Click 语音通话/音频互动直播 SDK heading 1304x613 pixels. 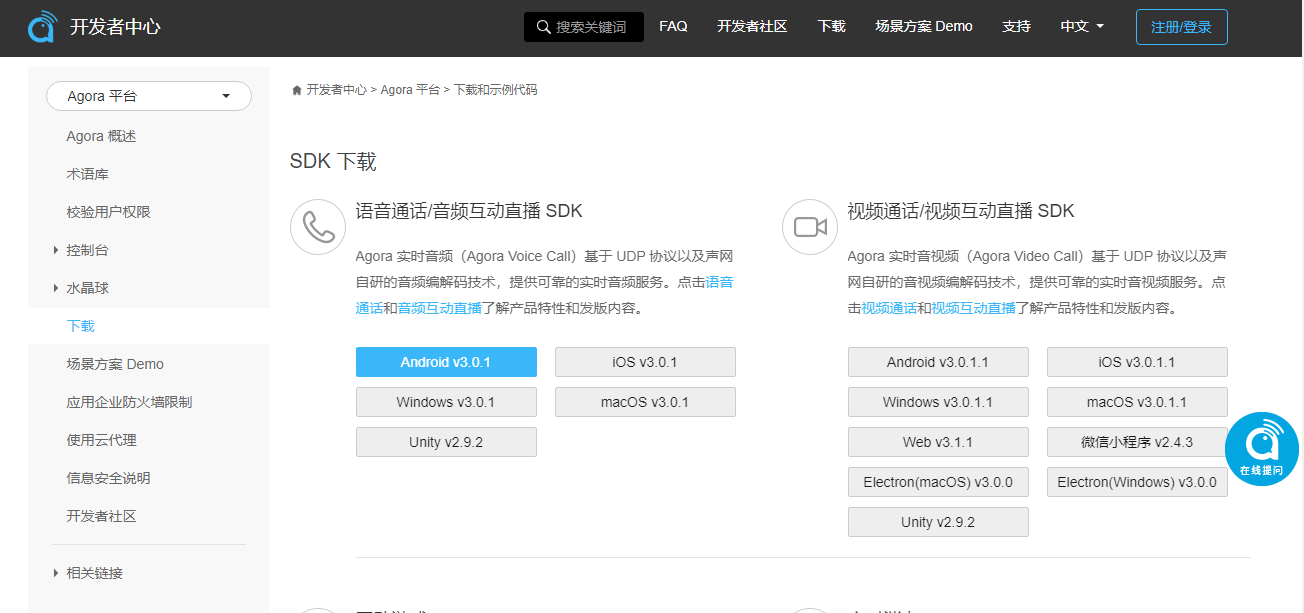[469, 211]
